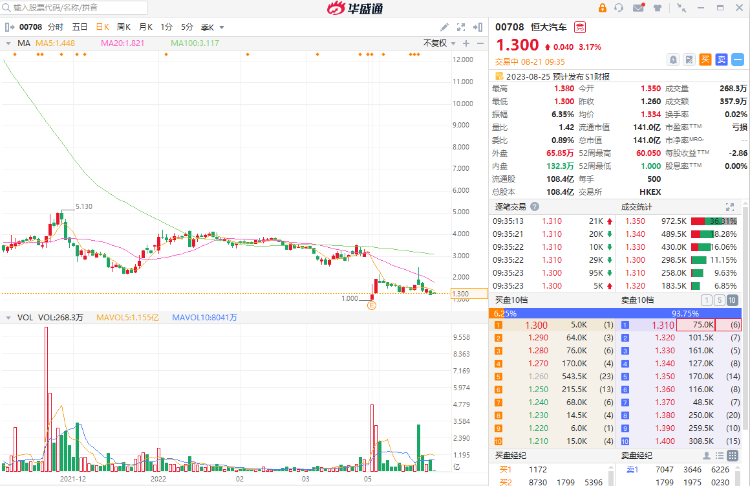Click the fullscreen chart icon
This screenshot has height=486, width=750.
tap(461, 27)
